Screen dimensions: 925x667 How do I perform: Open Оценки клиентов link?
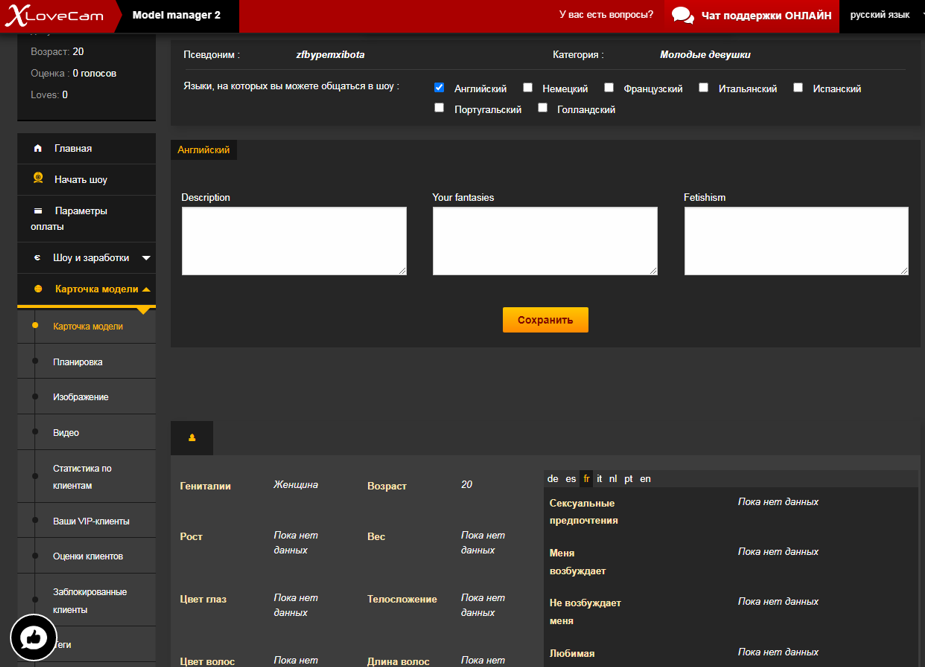[88, 556]
